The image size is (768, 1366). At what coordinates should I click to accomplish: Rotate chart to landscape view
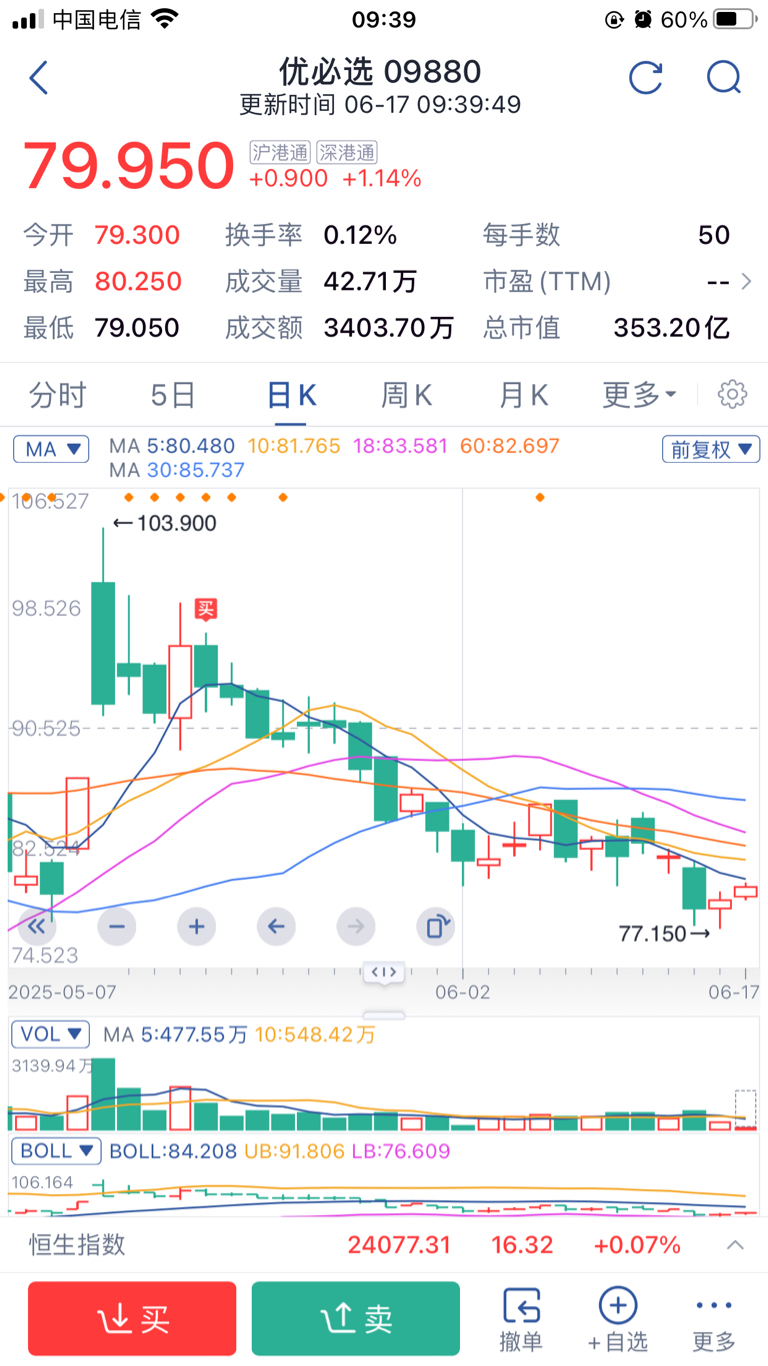pyautogui.click(x=436, y=927)
